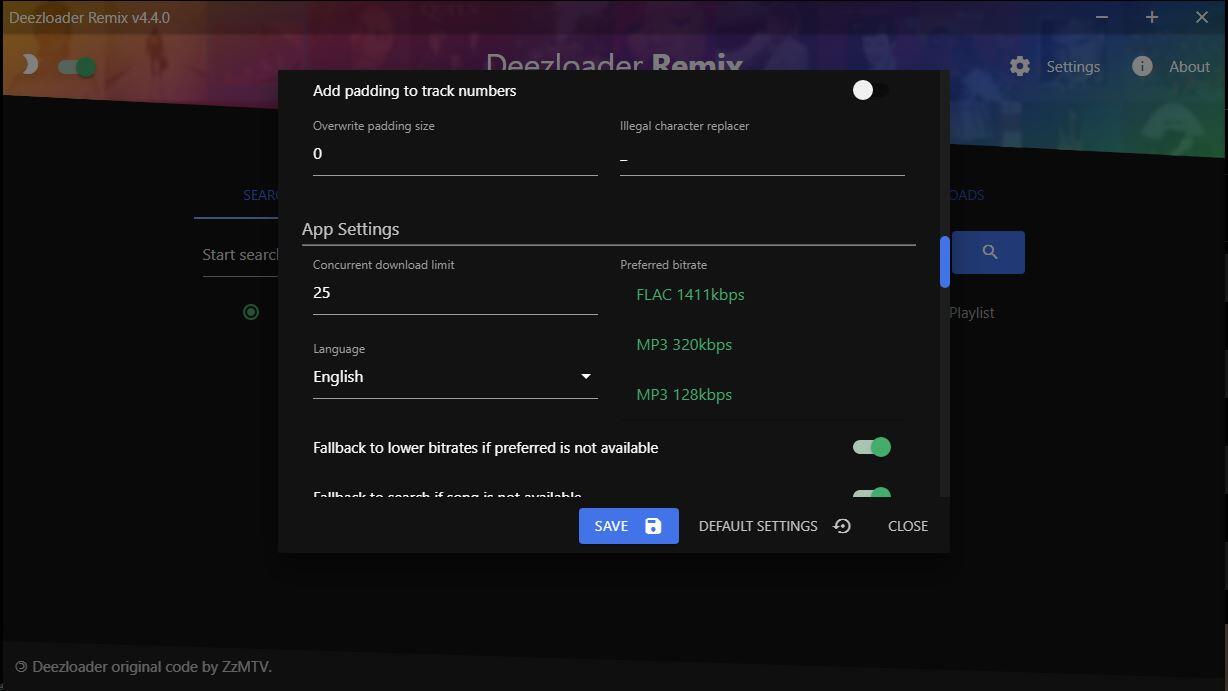Click the search magnifier icon
The image size is (1228, 691).
click(x=988, y=252)
